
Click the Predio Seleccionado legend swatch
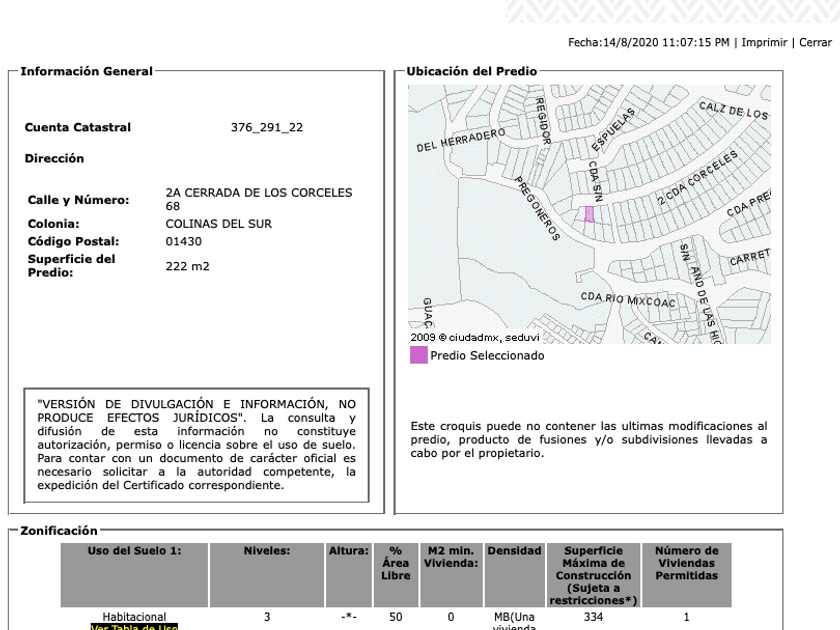pos(418,355)
